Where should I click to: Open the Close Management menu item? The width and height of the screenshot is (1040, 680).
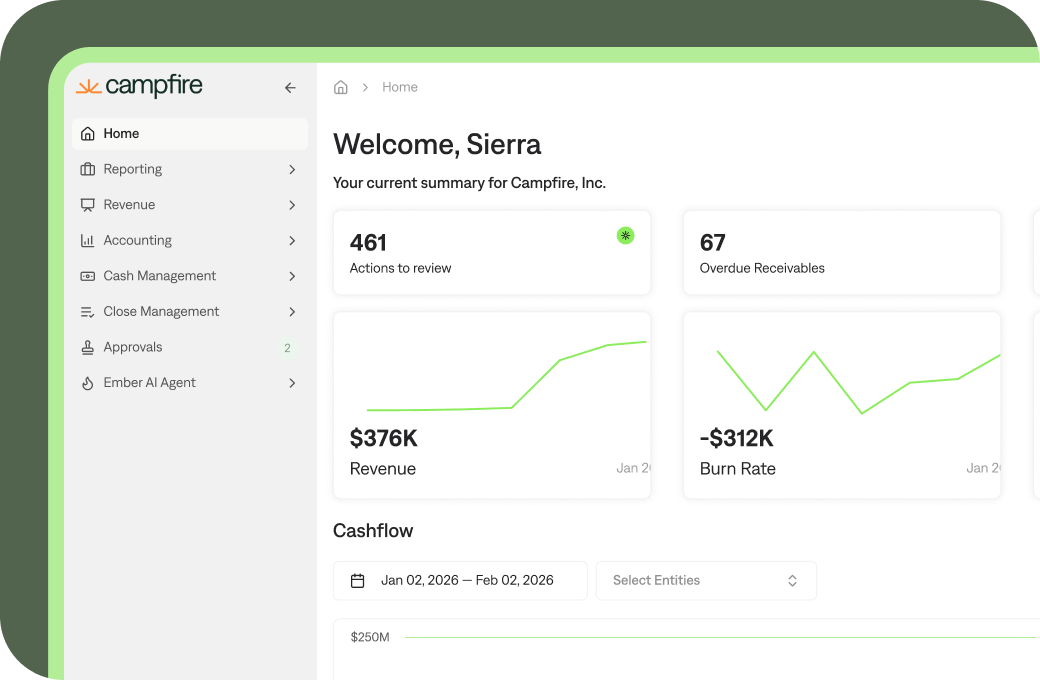pos(190,312)
